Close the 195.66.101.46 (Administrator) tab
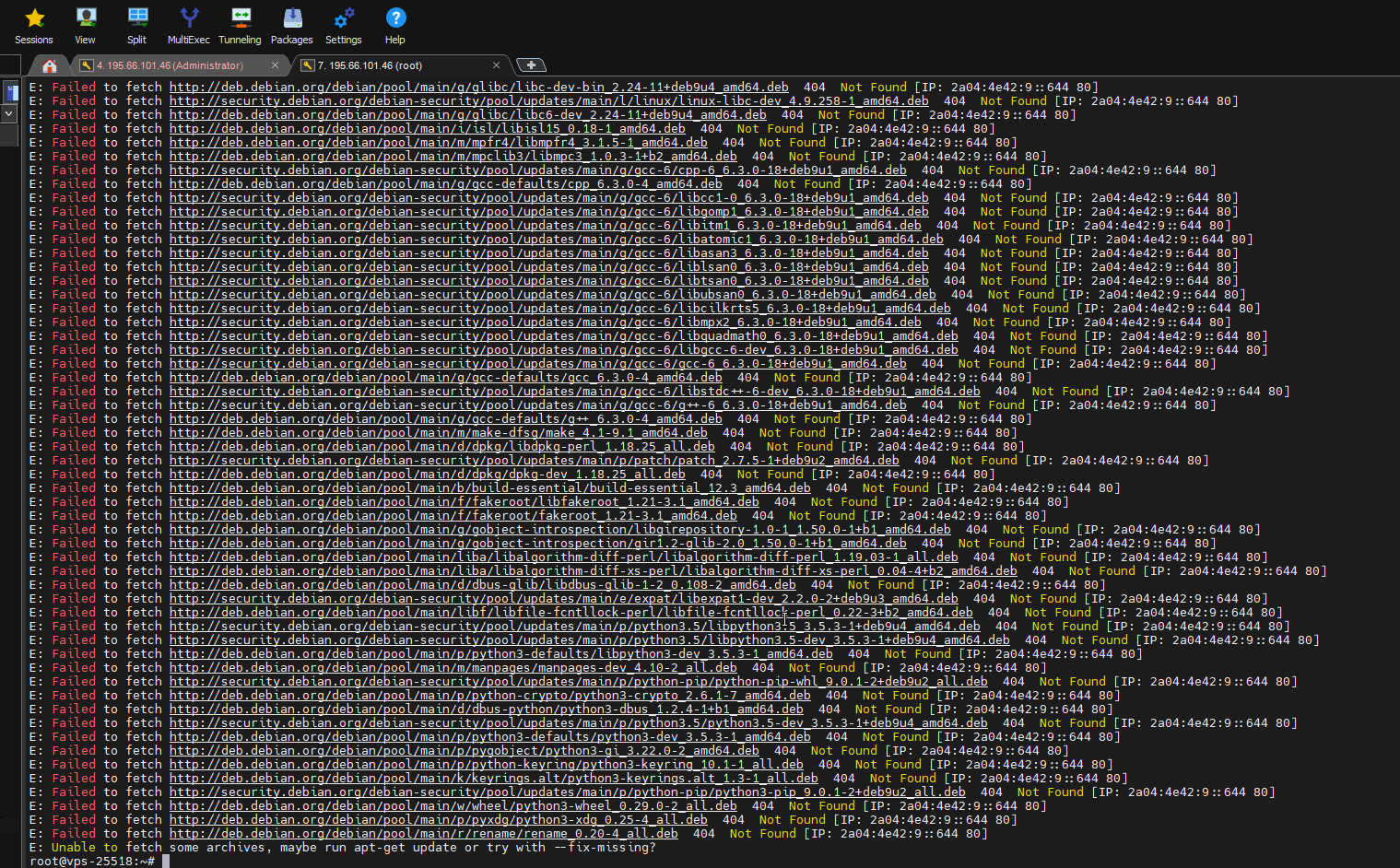 (x=275, y=65)
